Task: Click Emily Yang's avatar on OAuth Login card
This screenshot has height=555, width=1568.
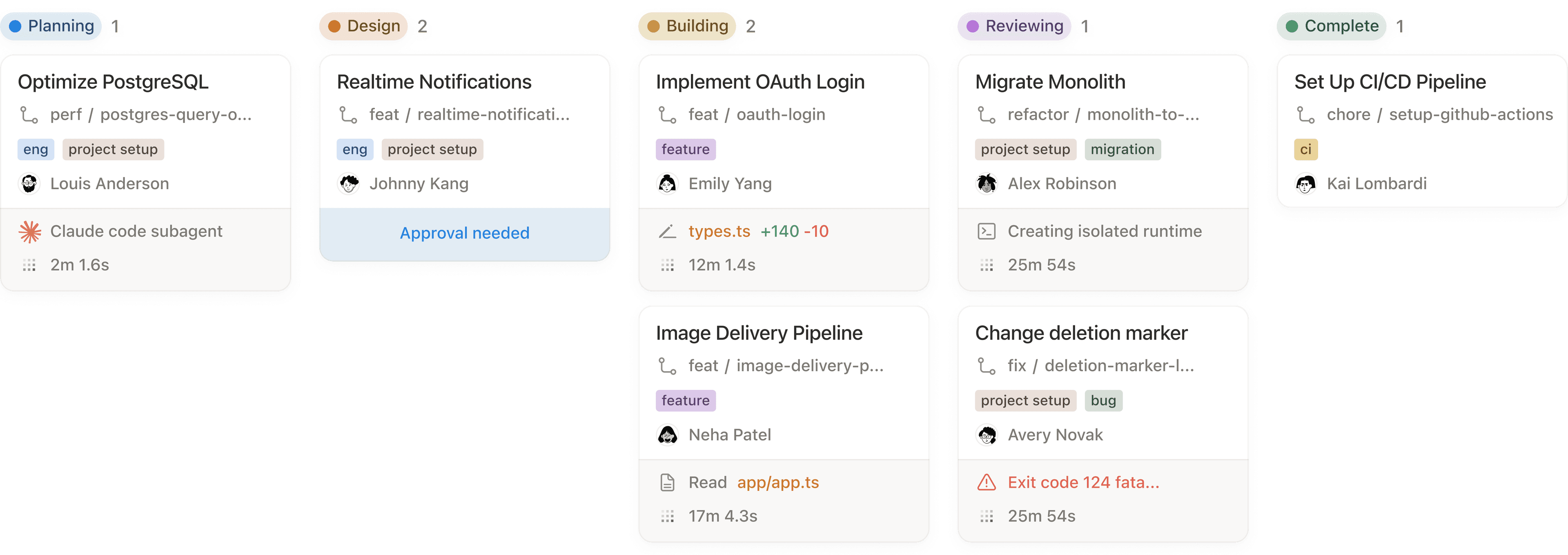Action: [668, 184]
